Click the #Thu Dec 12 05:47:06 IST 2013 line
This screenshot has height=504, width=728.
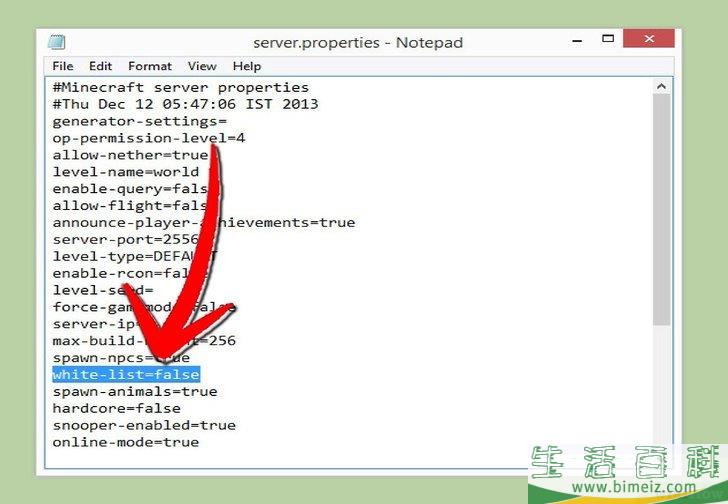pyautogui.click(x=185, y=104)
